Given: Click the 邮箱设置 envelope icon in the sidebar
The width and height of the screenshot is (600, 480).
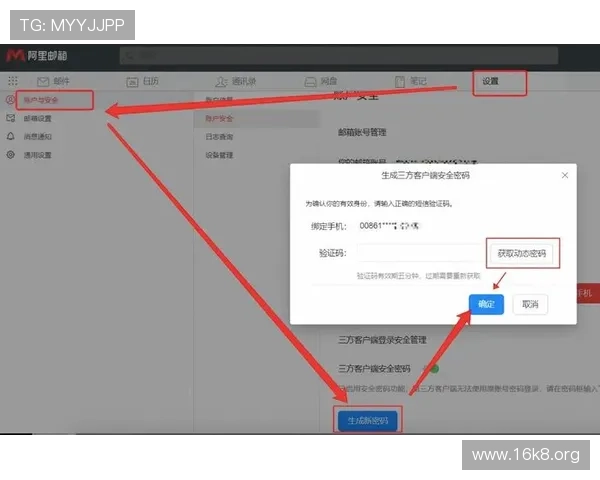Looking at the screenshot, I should point(11,118).
